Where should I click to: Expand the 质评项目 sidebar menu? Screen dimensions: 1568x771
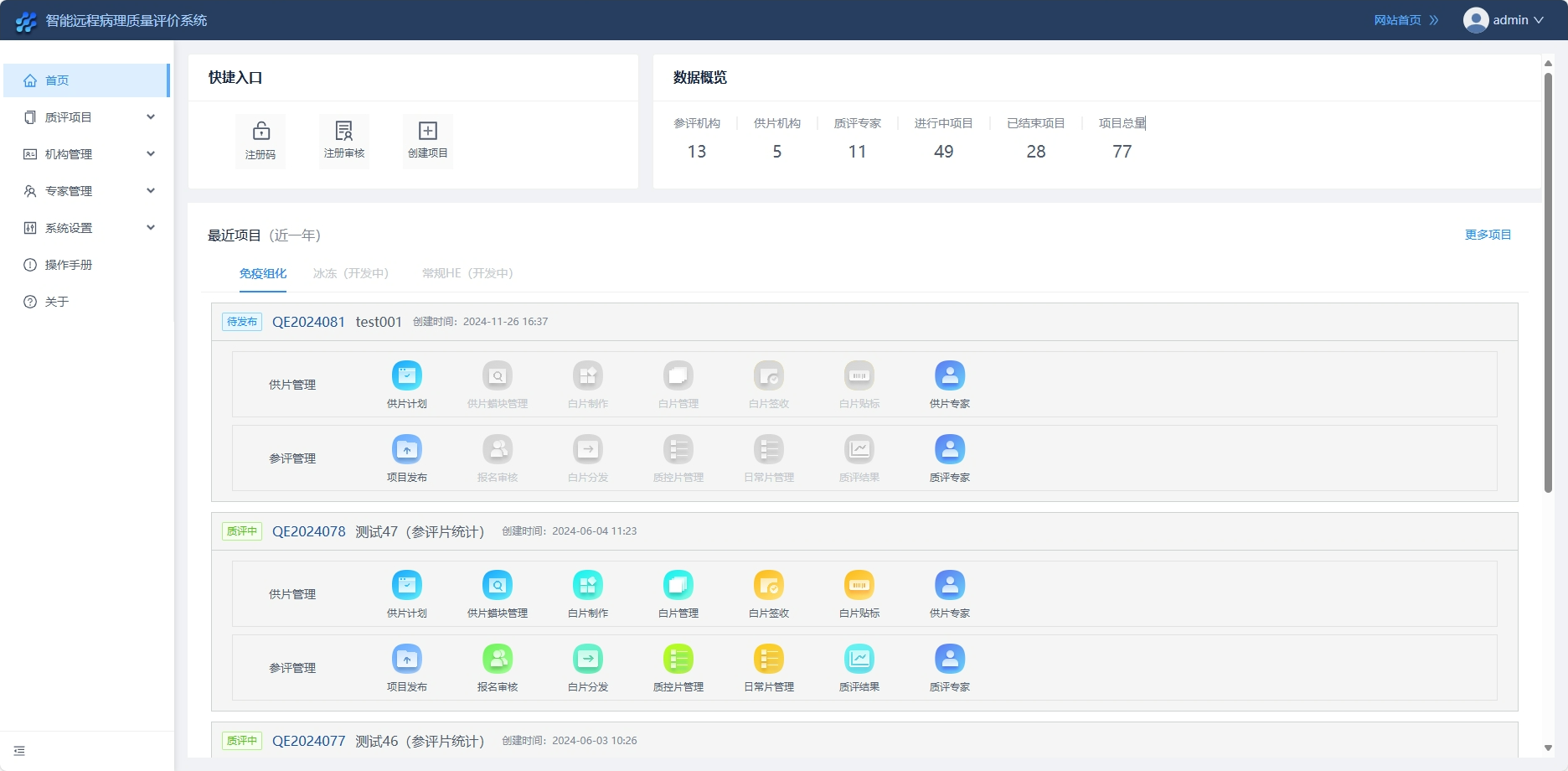pos(87,117)
